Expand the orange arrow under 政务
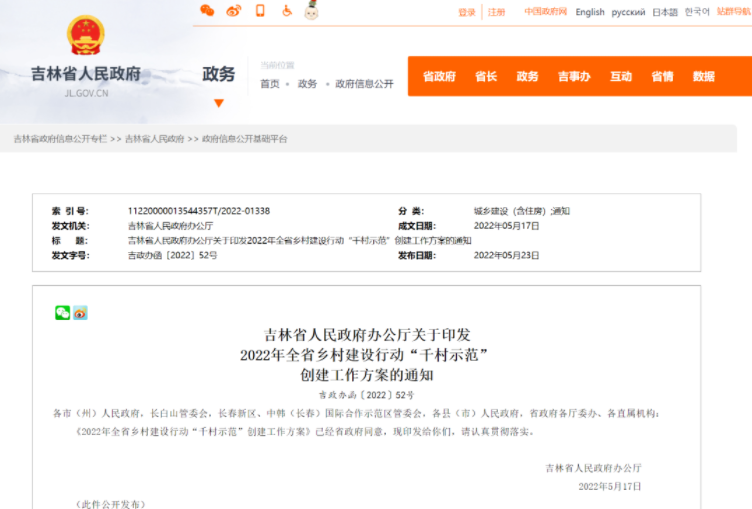752x509 pixels. [x=218, y=103]
